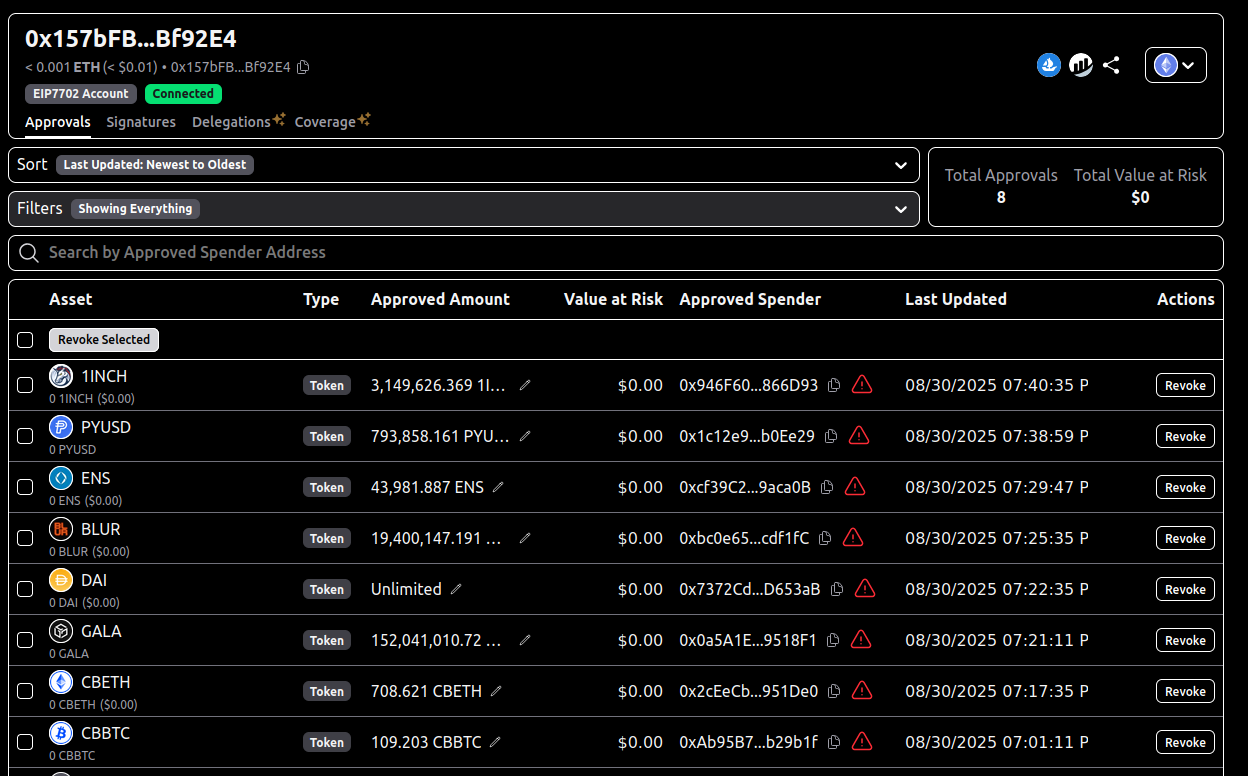Click the GALA token logo
The image size is (1248, 776).
[x=60, y=631]
